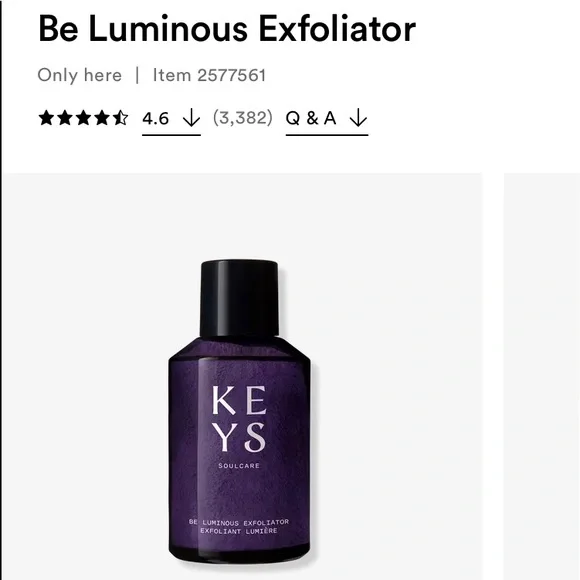The image size is (580, 580).
Task: Open the partially visible next product image
Action: point(542,377)
